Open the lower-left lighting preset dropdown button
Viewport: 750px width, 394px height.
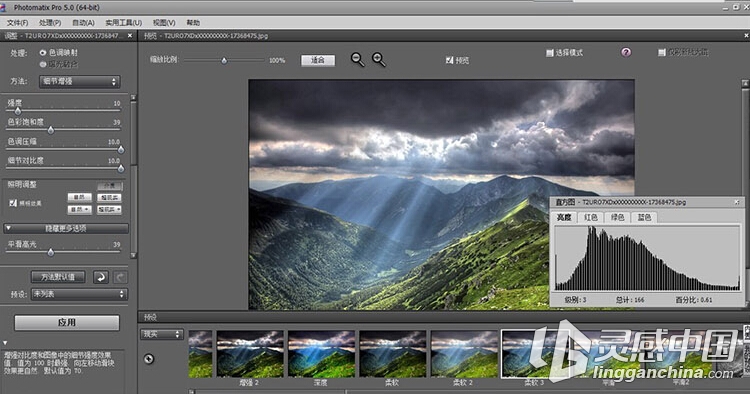click(79, 209)
